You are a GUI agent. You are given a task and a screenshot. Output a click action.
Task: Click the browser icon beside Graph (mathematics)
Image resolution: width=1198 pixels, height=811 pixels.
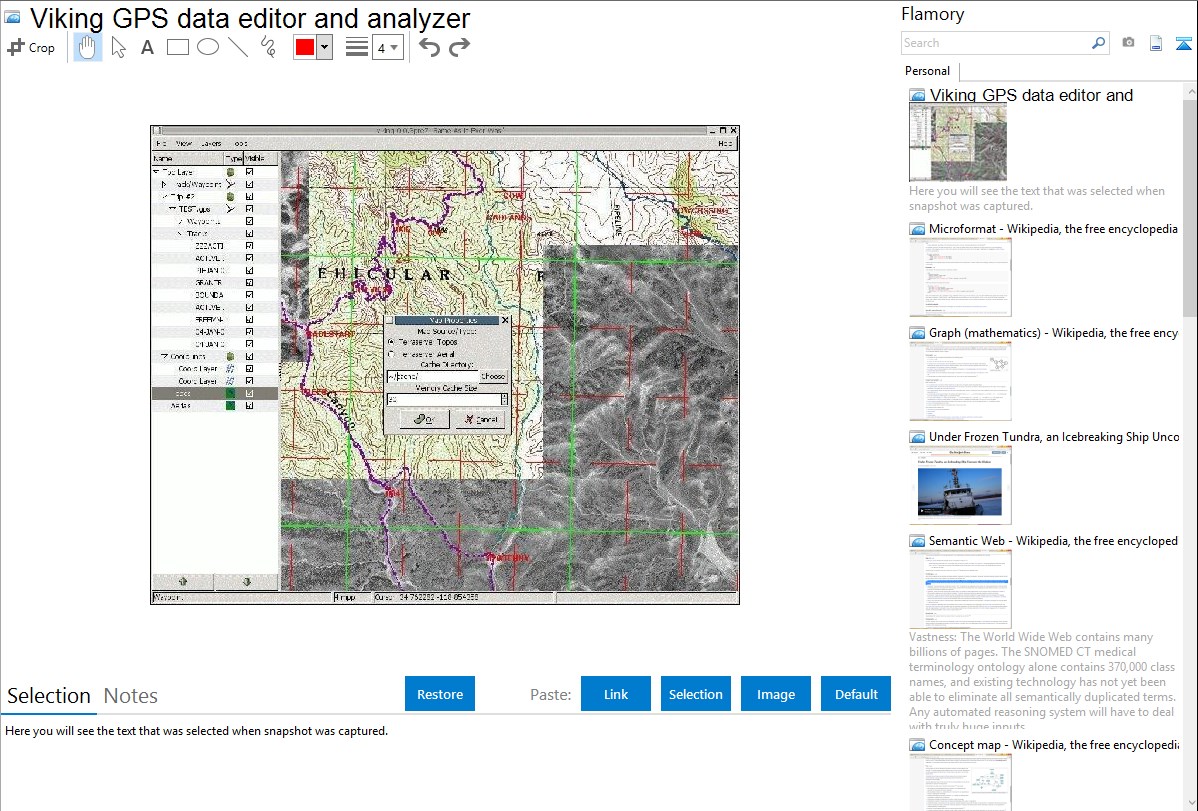point(917,333)
